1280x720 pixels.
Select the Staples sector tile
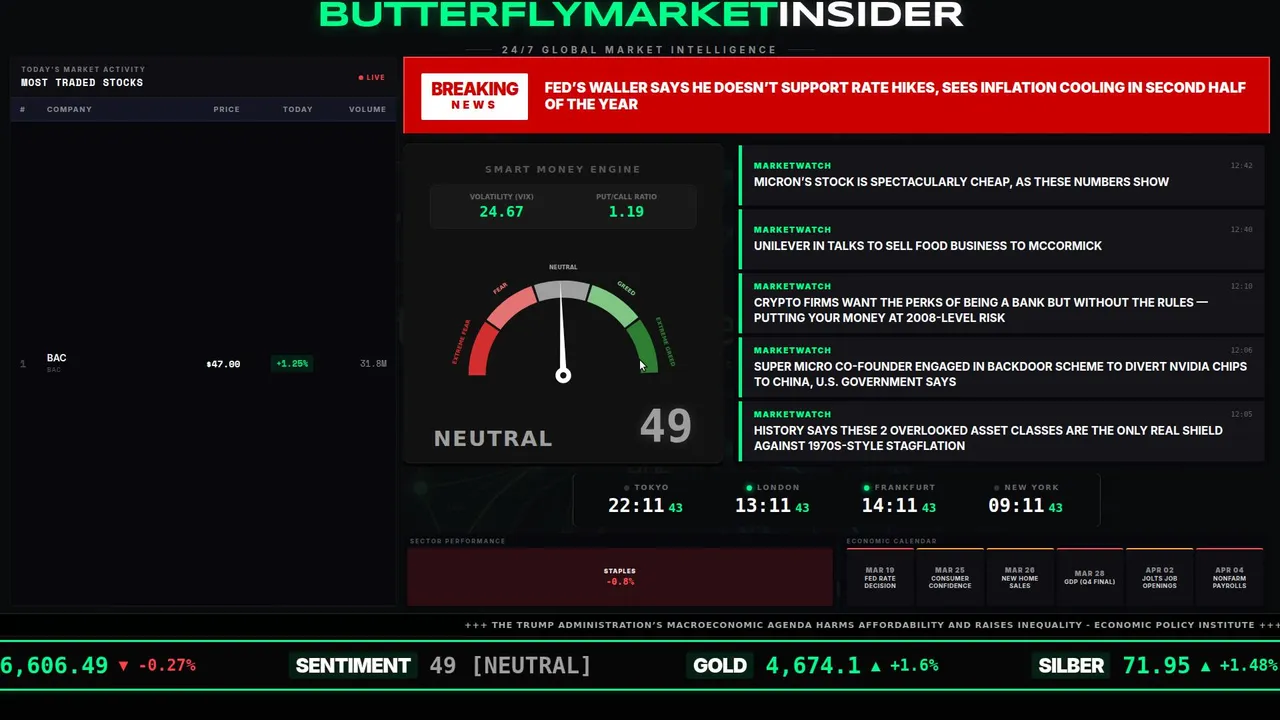(620, 577)
